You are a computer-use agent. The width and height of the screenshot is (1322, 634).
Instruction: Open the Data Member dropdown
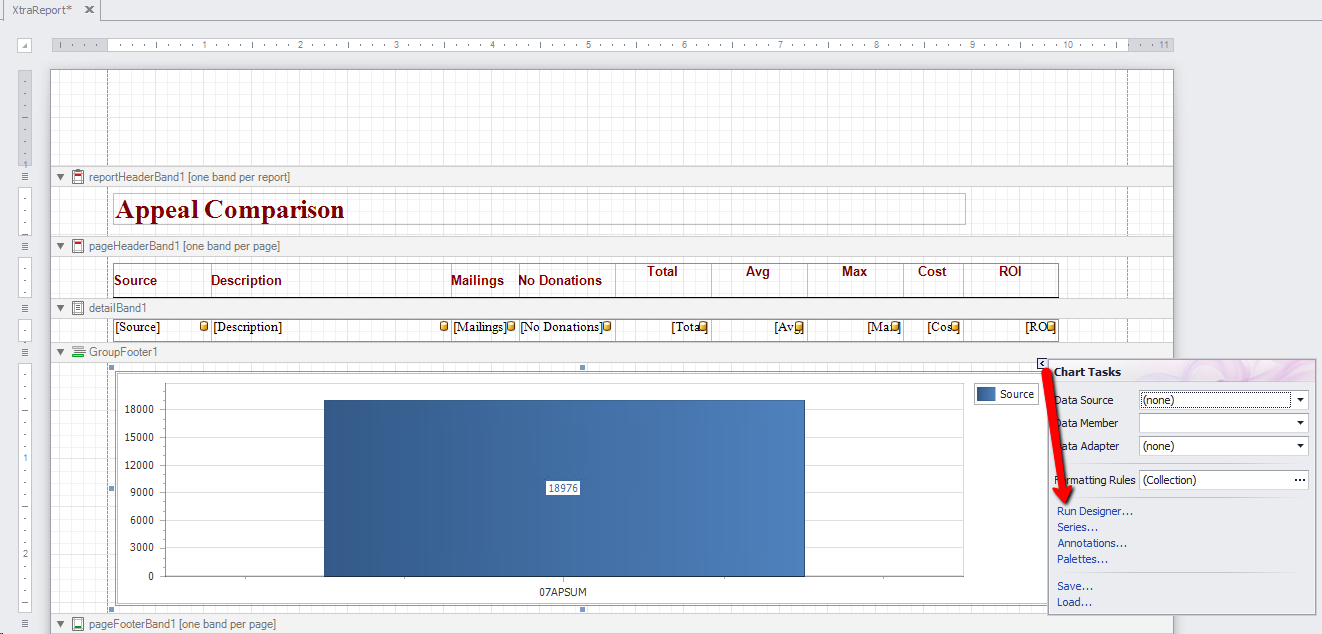pyautogui.click(x=1301, y=423)
